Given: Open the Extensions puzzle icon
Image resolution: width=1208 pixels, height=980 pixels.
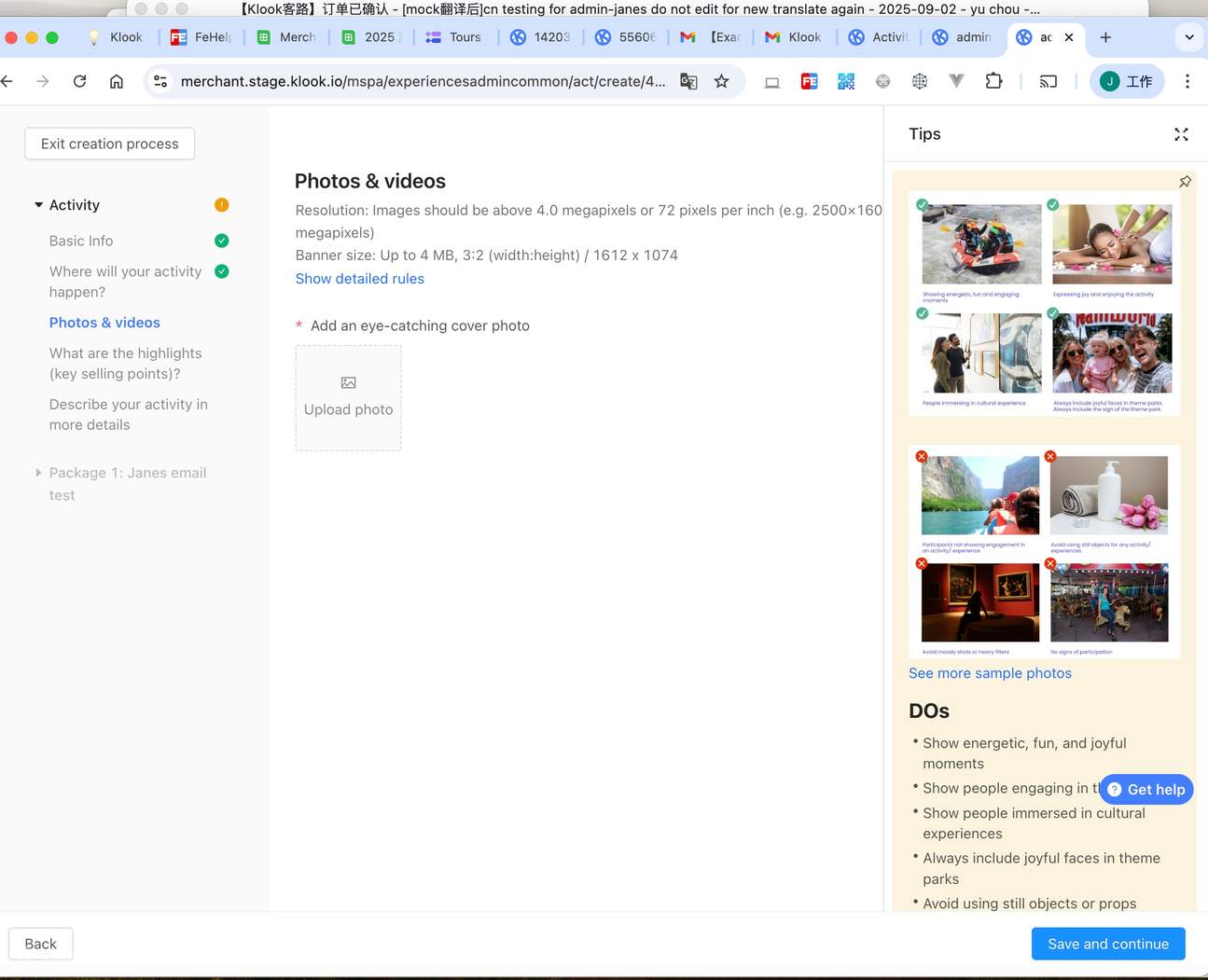Looking at the screenshot, I should pos(993,81).
